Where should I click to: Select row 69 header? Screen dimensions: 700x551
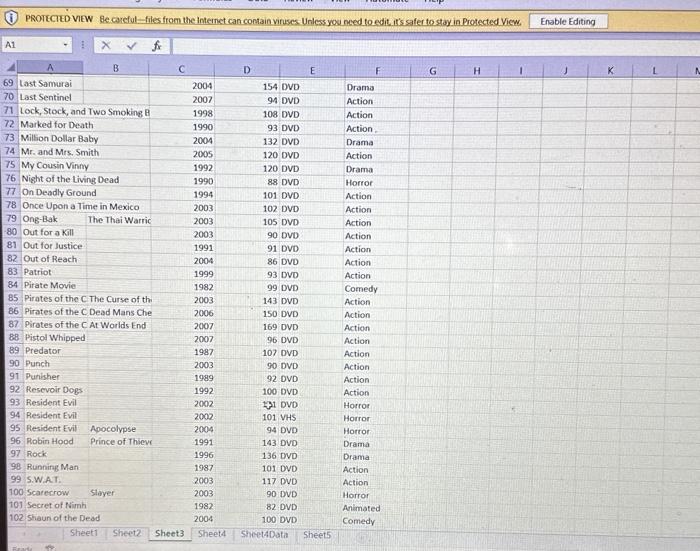9,83
